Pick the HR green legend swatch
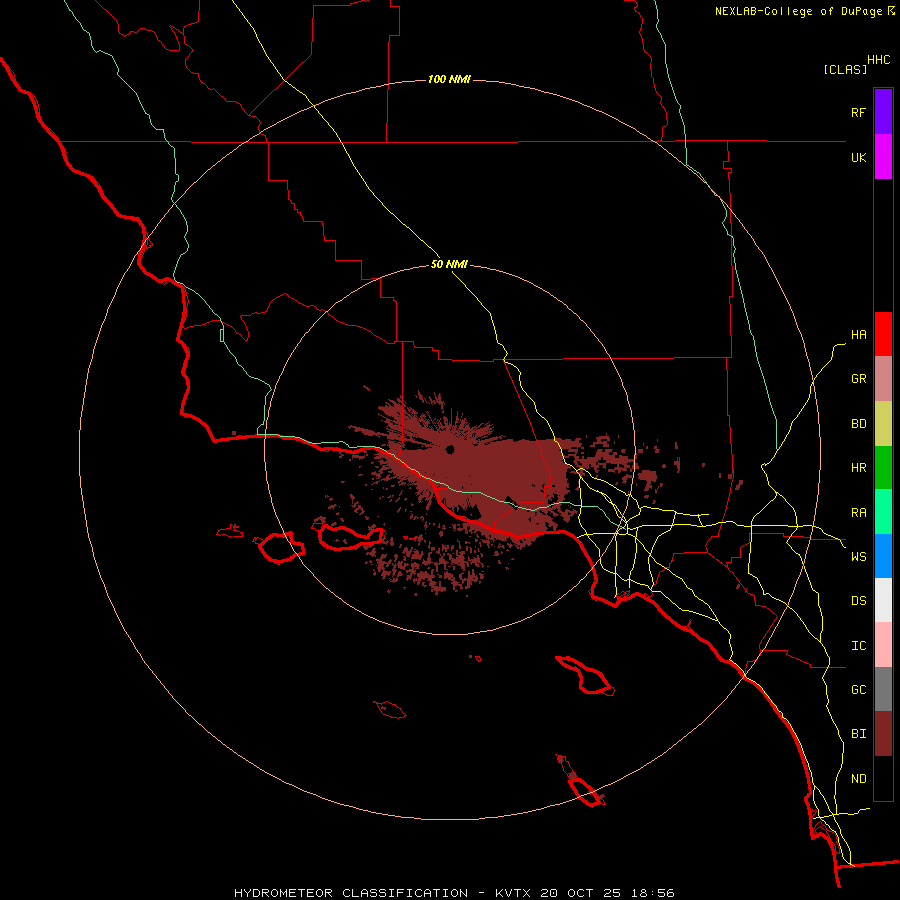 pos(883,468)
